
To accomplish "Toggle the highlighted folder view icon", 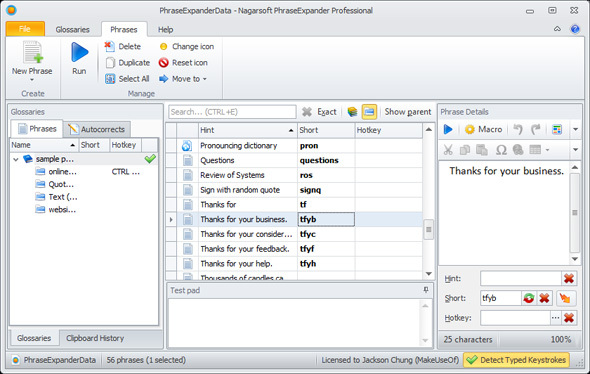I will pyautogui.click(x=369, y=112).
